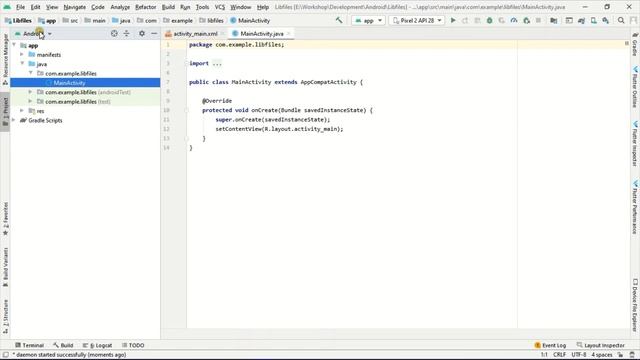
Task: Open the Gradle tool window on right edge
Action: [635, 44]
